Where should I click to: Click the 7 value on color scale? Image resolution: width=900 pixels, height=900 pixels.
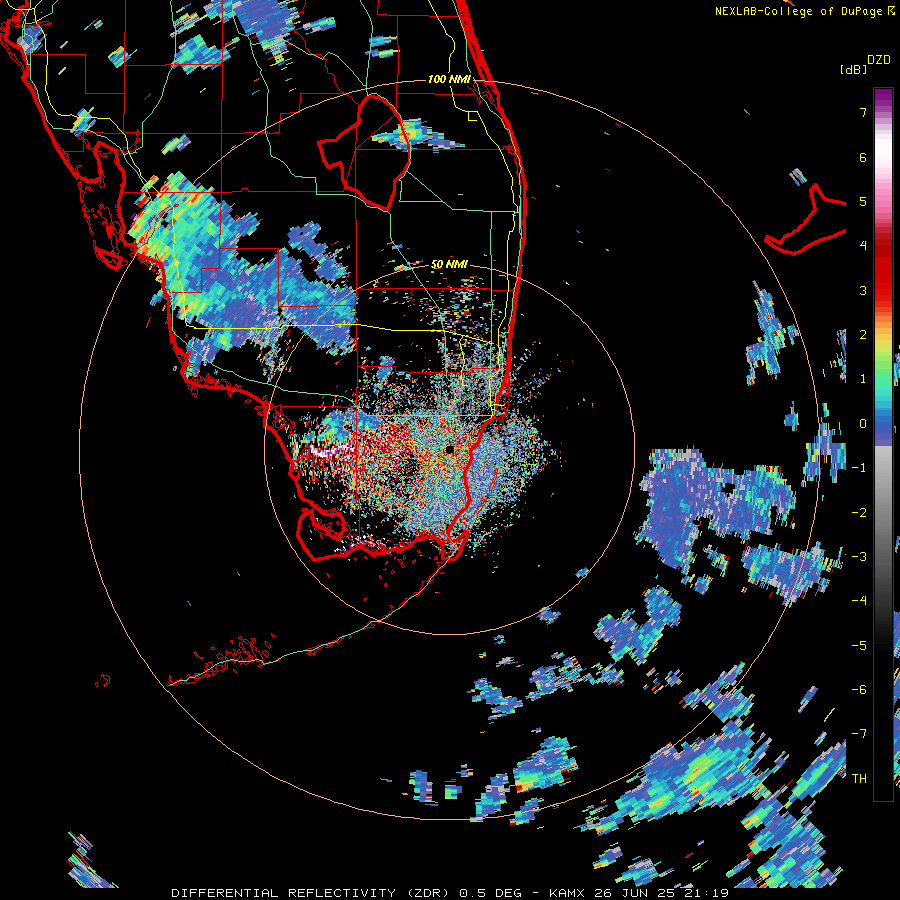tap(863, 112)
